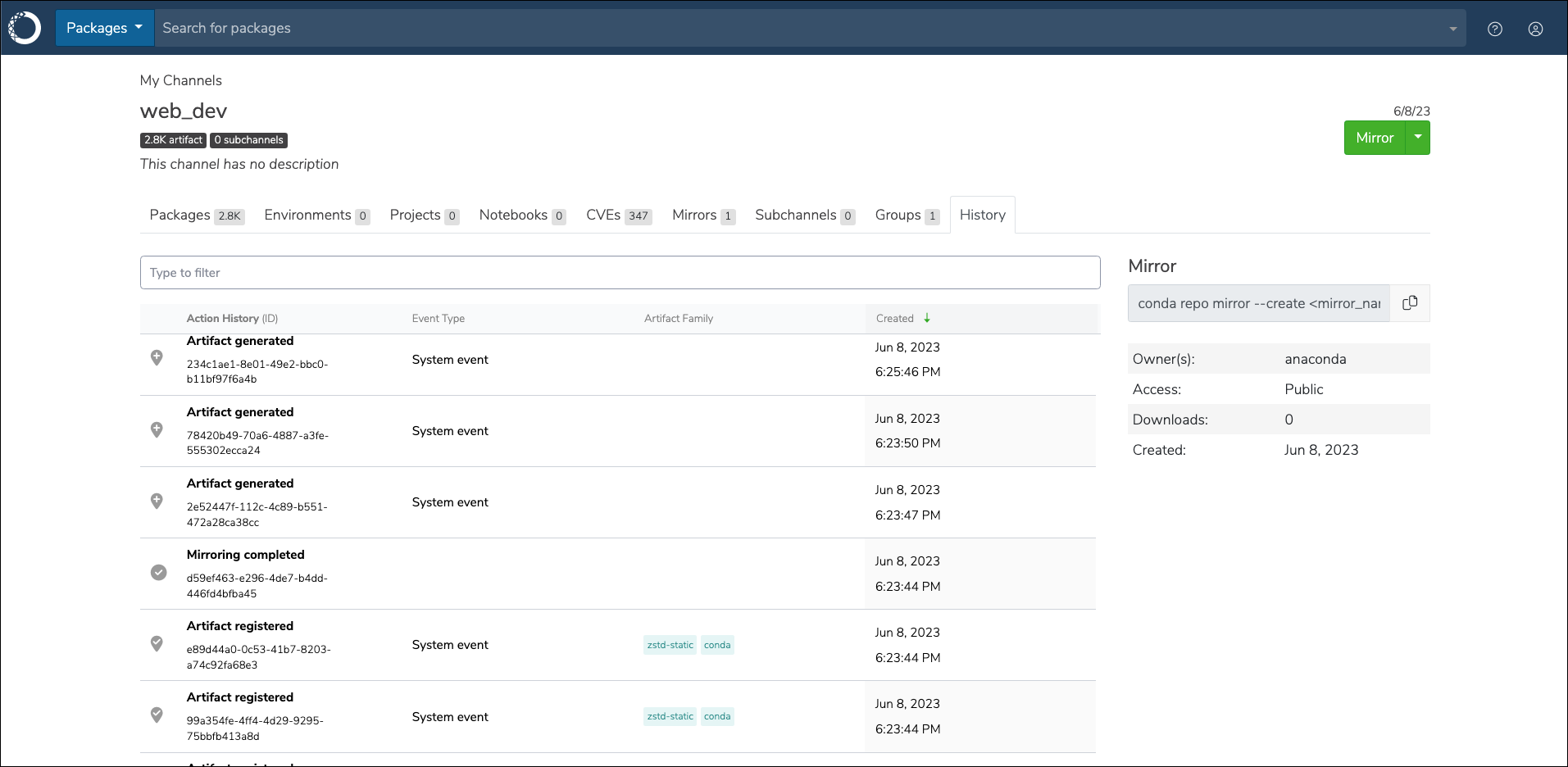Open the help question mark icon
1568x767 pixels.
pyautogui.click(x=1495, y=29)
